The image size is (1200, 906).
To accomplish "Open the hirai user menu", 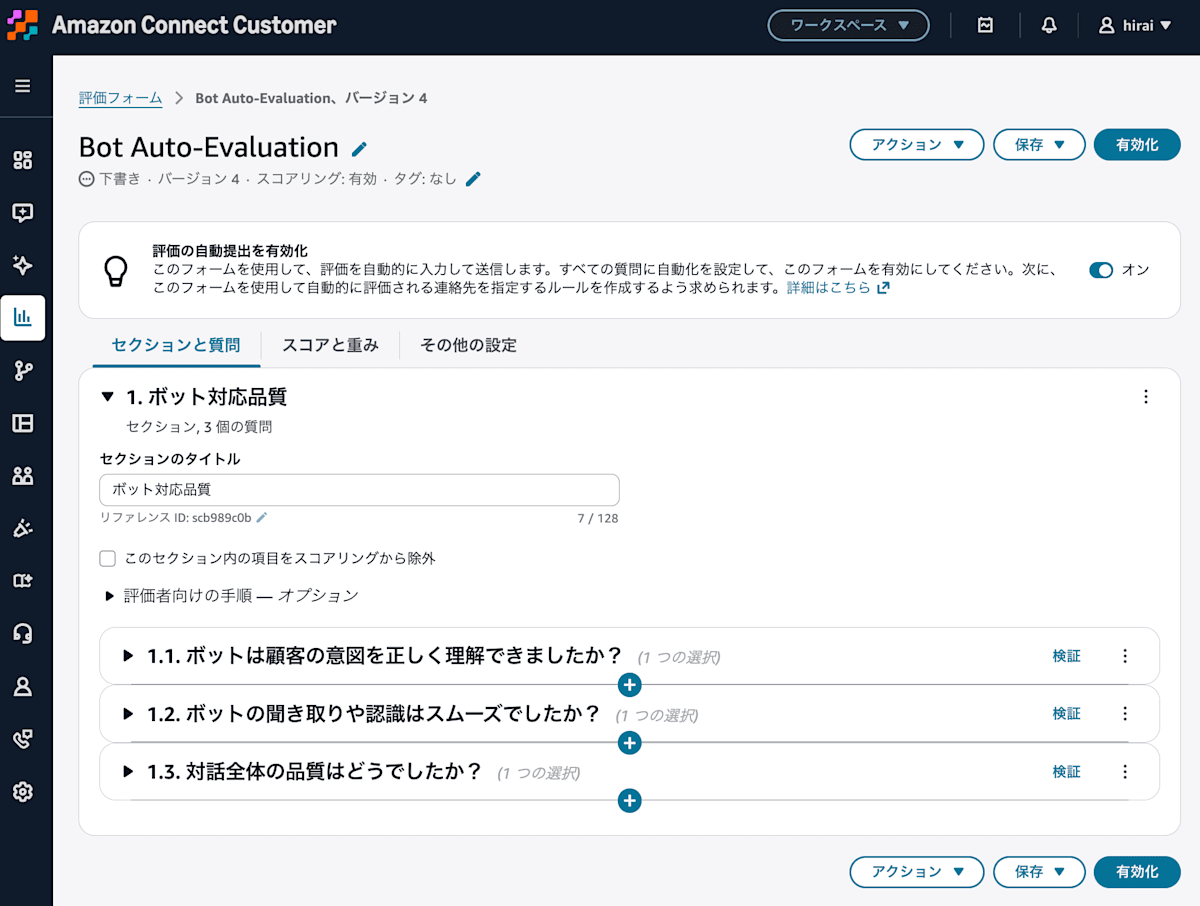I will (x=1135, y=26).
